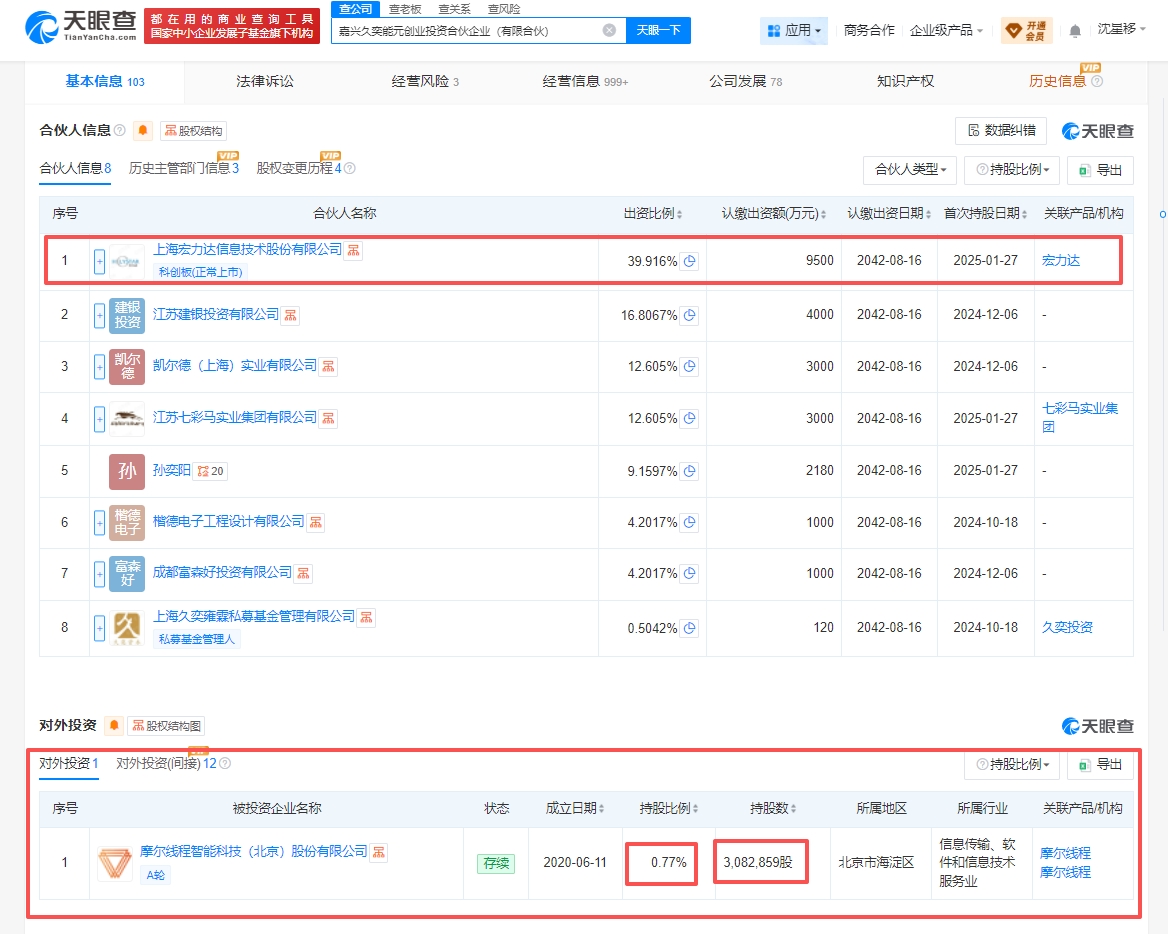The height and width of the screenshot is (934, 1168).
Task: Click help icon beside 对外投资(间接) tab
Action: 225,763
